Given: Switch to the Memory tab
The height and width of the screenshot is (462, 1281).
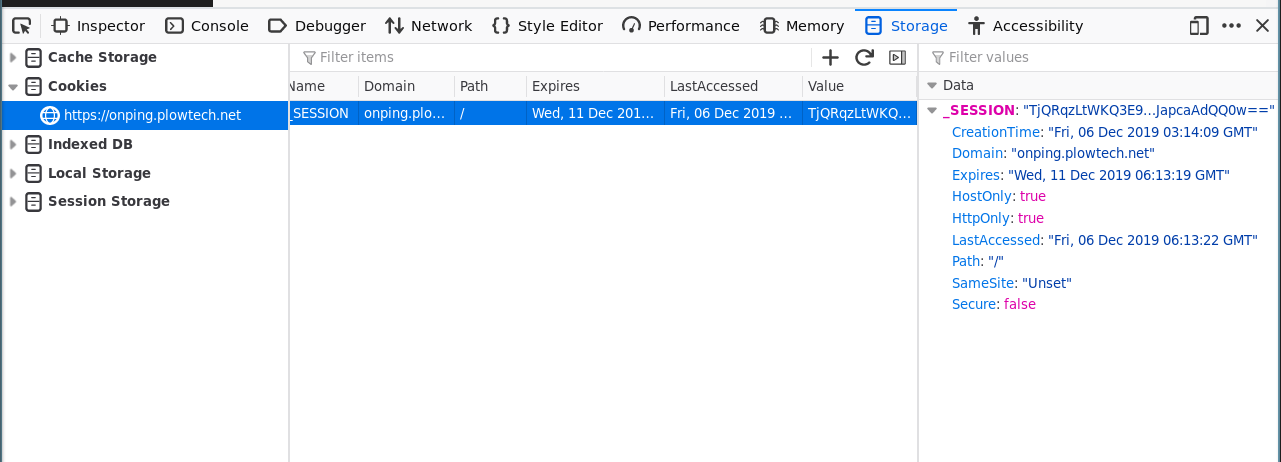Looking at the screenshot, I should [x=801, y=26].
